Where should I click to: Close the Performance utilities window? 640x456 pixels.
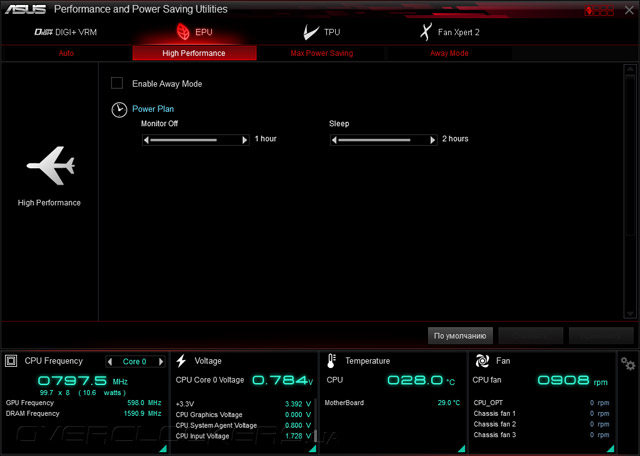click(629, 10)
